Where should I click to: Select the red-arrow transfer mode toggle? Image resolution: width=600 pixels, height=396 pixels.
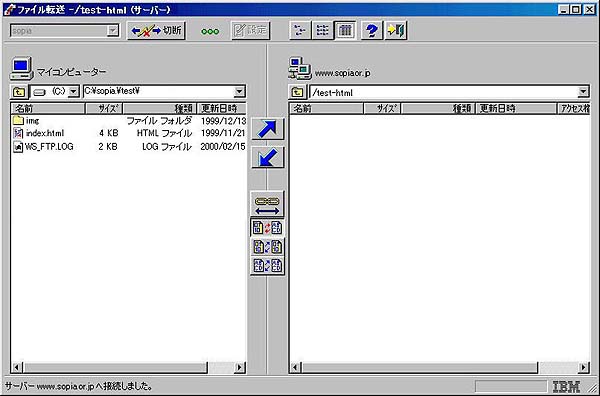(x=267, y=228)
